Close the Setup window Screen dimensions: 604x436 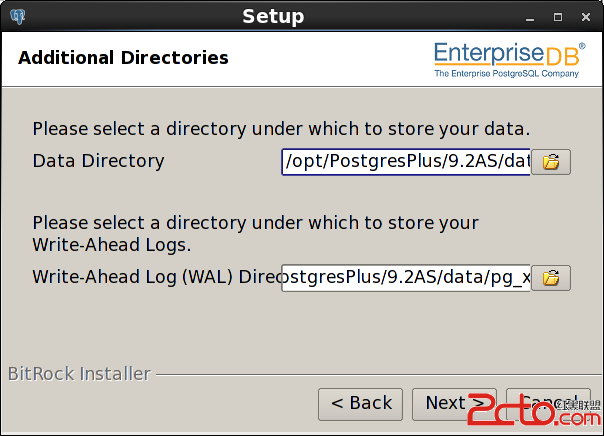coord(586,17)
